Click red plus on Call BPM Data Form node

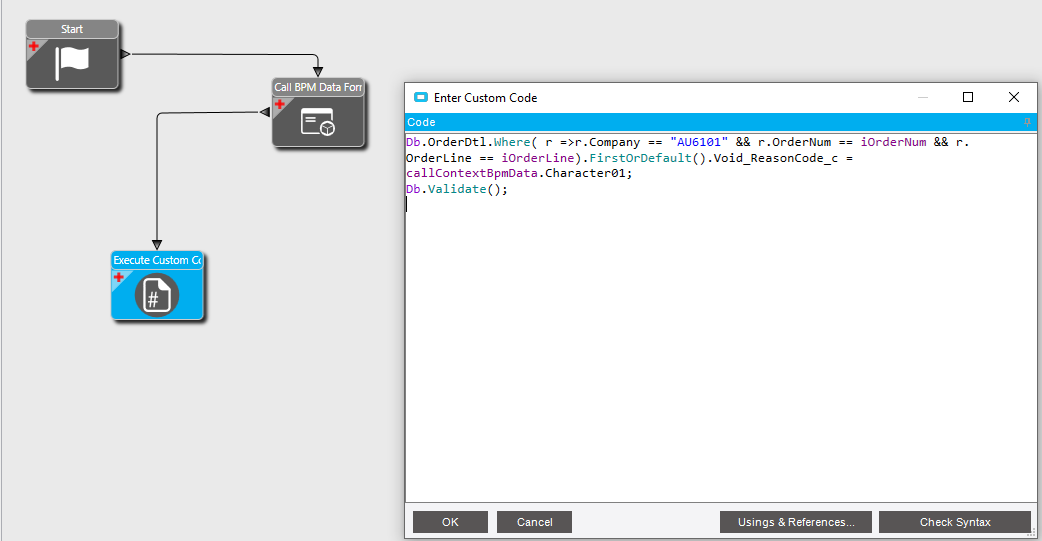pyautogui.click(x=280, y=104)
